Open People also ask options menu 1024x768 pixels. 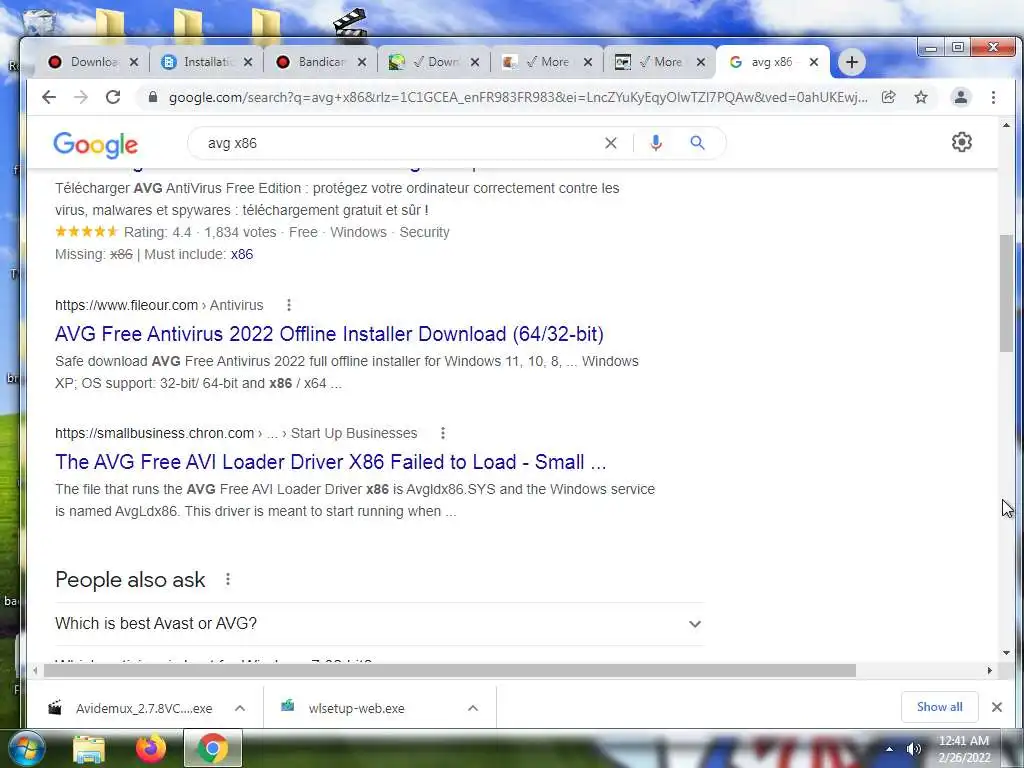pyautogui.click(x=228, y=579)
